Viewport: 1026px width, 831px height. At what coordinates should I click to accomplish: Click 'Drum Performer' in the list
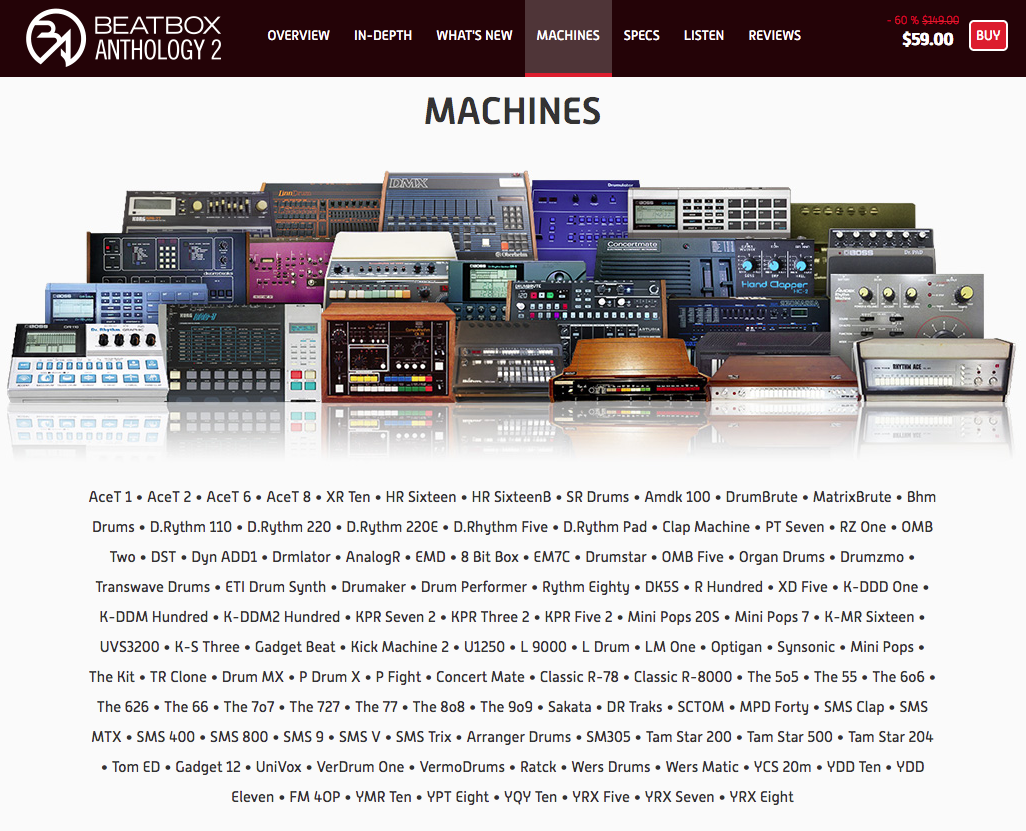474,588
